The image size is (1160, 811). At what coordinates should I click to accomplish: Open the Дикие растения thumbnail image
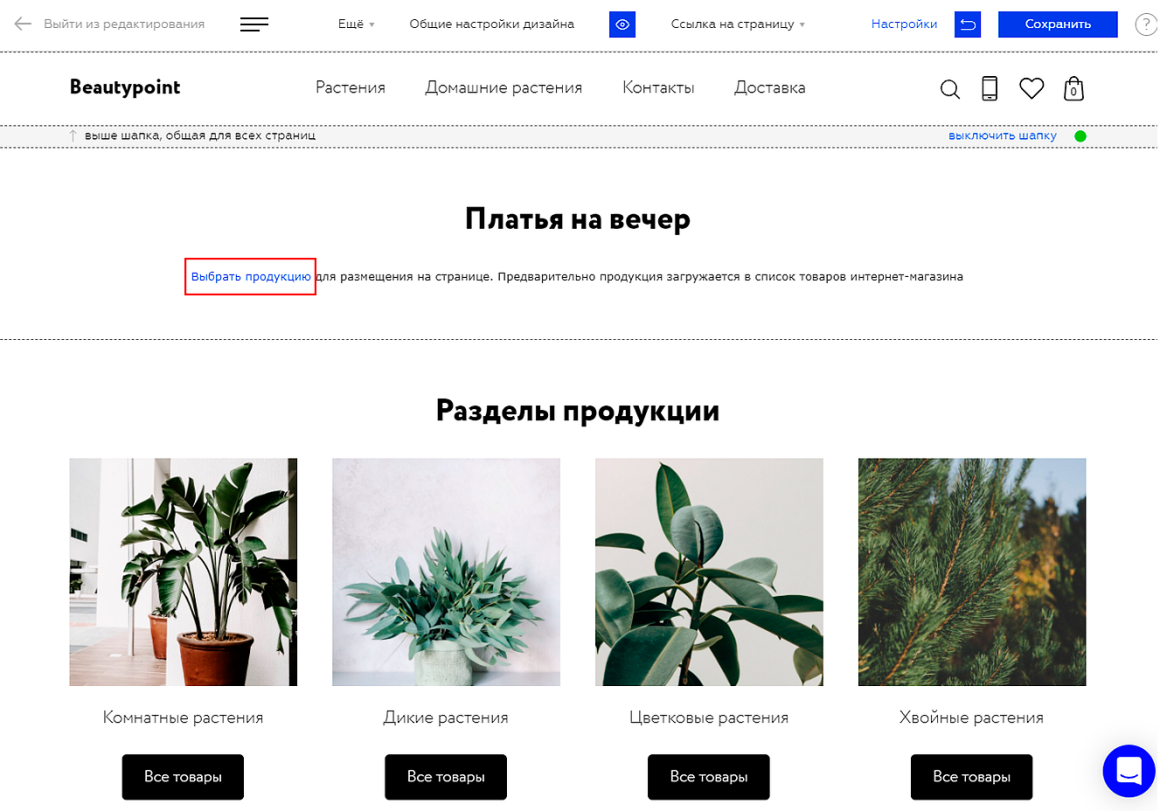(446, 572)
